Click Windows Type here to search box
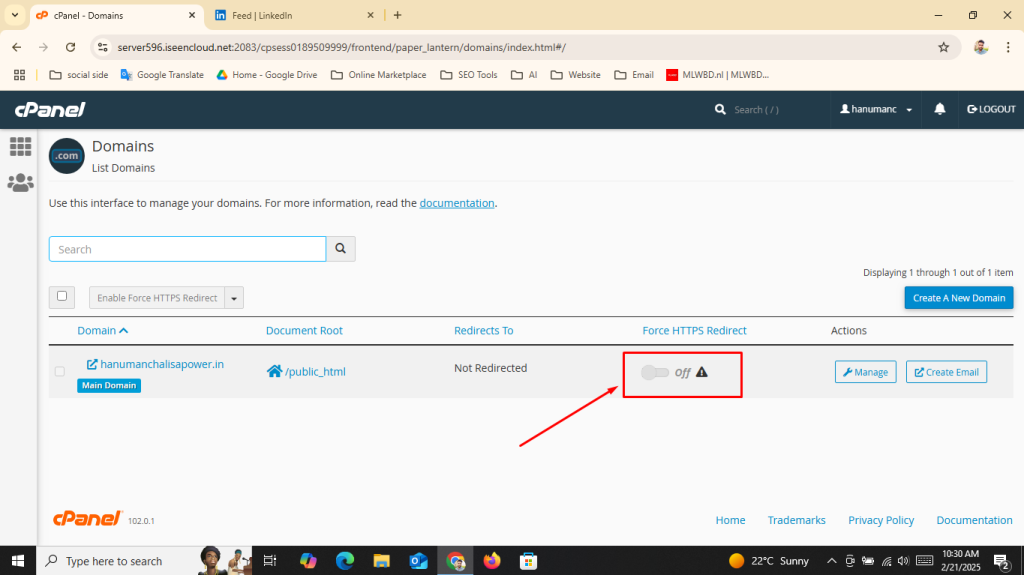The width and height of the screenshot is (1024, 575). point(115,561)
